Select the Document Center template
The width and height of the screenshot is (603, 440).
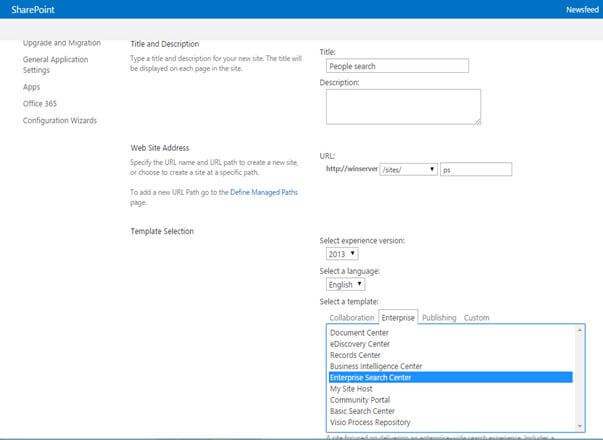coord(451,332)
